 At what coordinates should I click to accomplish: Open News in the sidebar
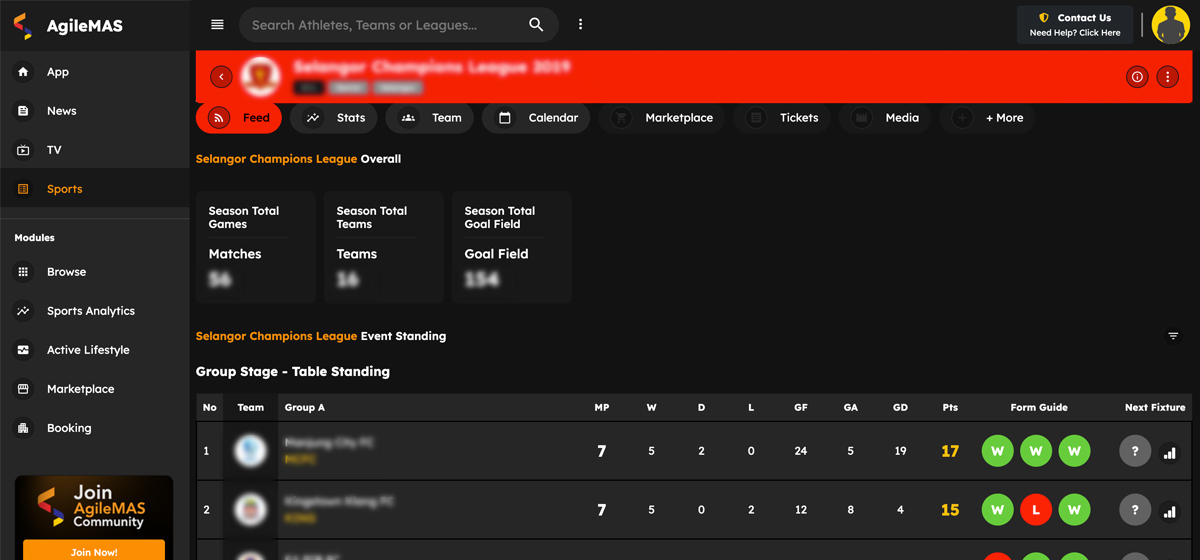click(x=95, y=111)
